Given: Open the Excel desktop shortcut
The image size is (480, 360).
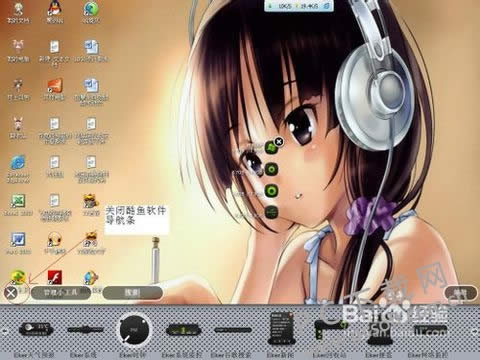Looking at the screenshot, I should pyautogui.click(x=18, y=201).
